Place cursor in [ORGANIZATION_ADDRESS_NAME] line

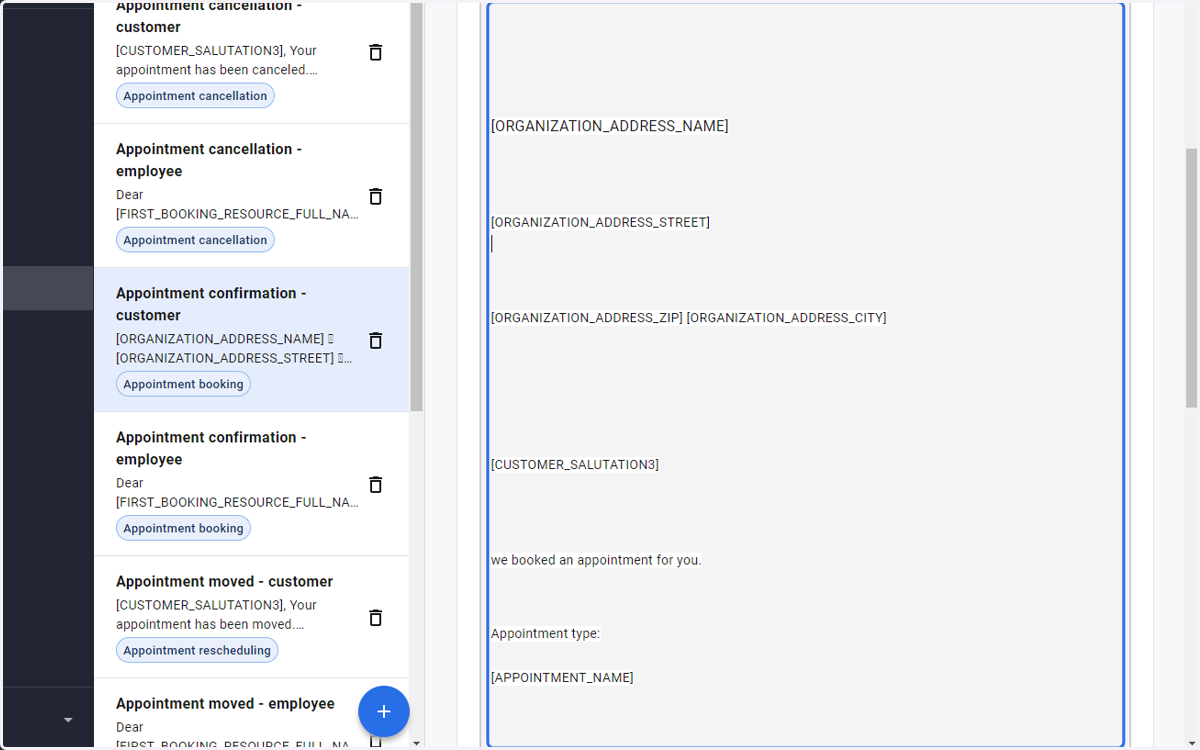609,126
